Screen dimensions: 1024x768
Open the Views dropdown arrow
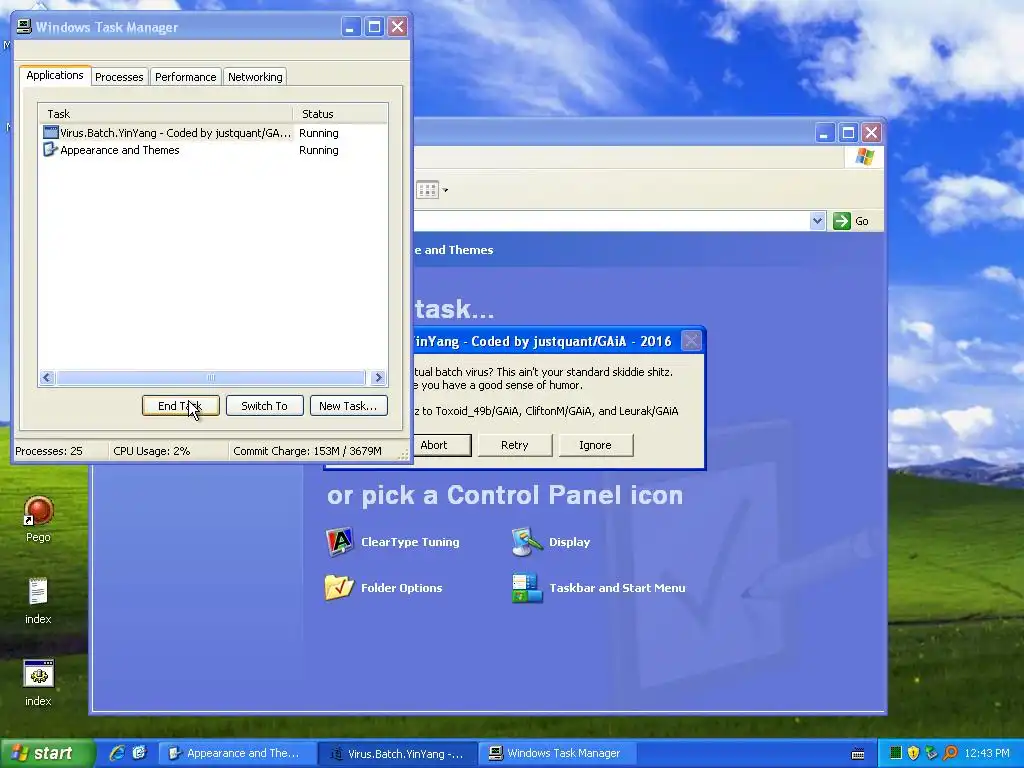[445, 190]
